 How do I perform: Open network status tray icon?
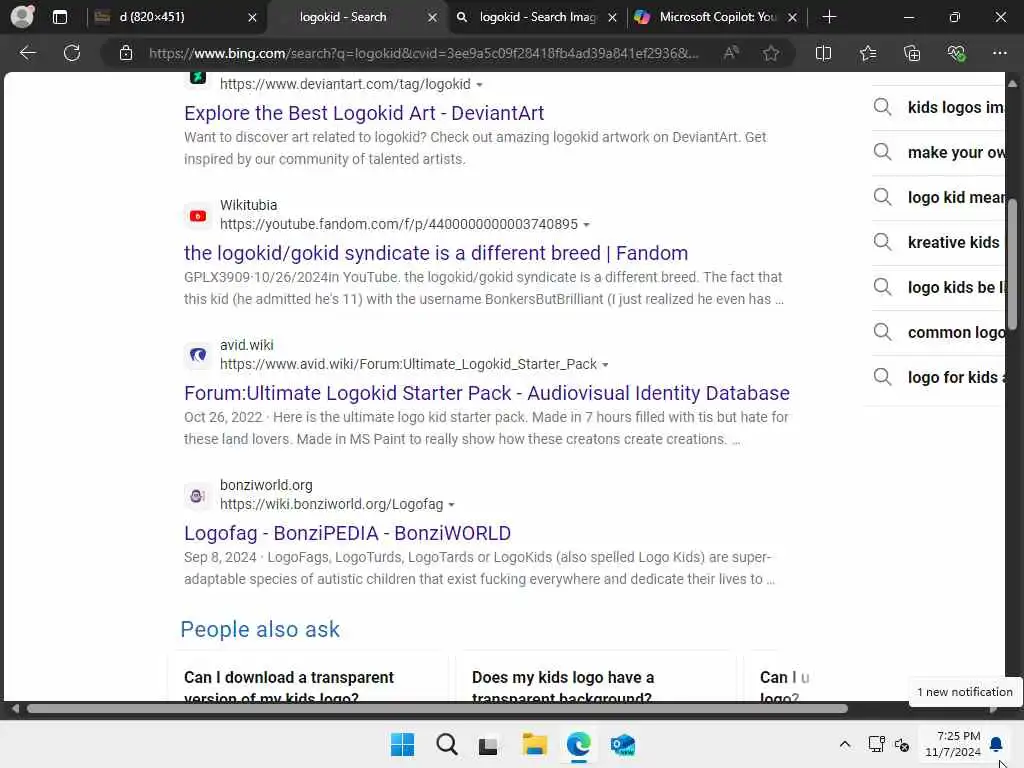point(877,744)
